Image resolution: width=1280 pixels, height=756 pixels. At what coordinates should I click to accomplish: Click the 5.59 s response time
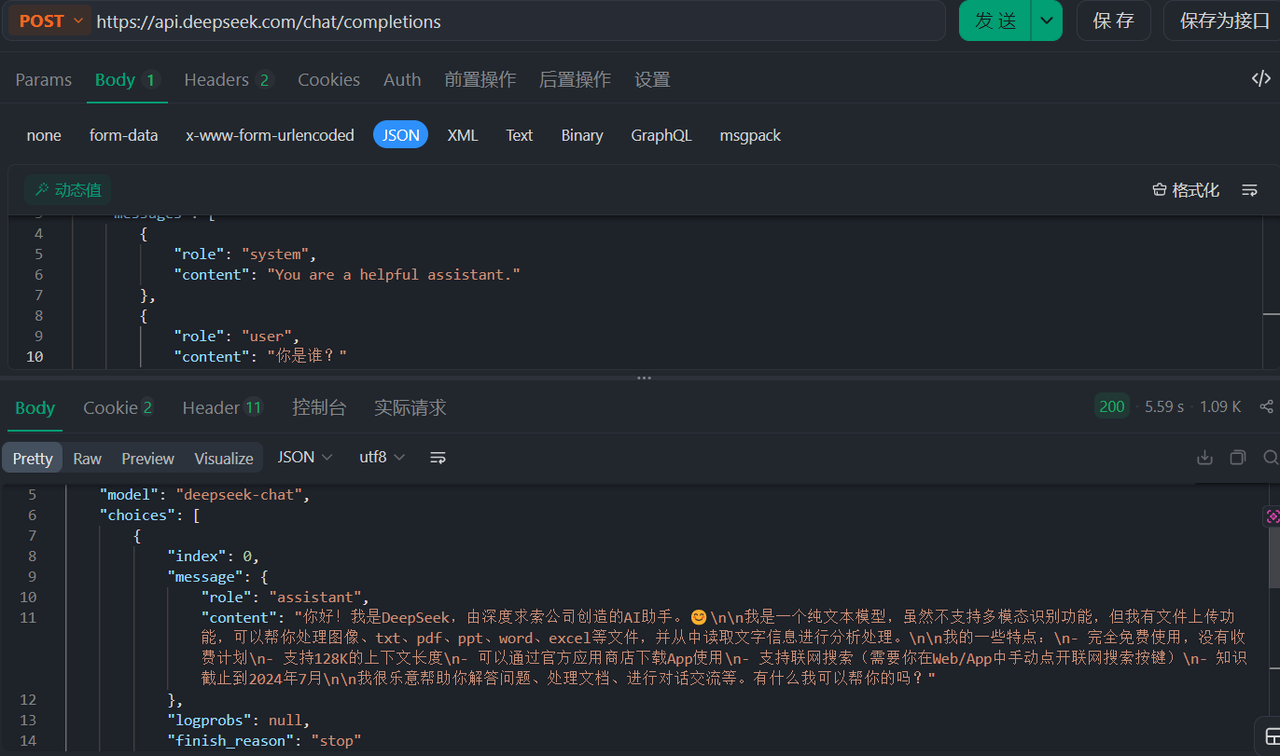[1164, 407]
